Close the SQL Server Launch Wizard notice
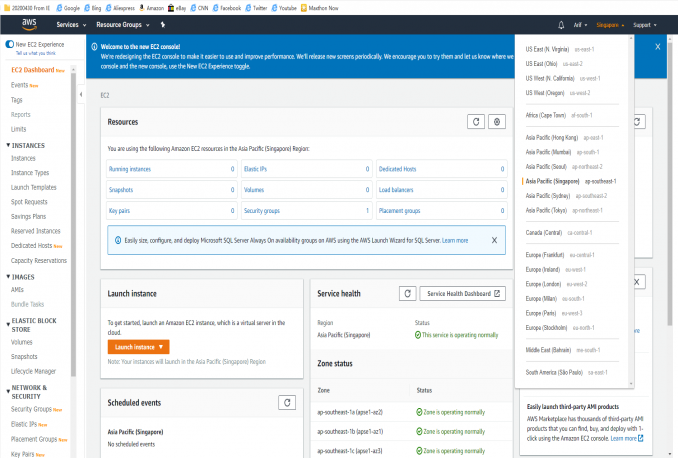Screen dimensions: 678x458 coord(493,240)
